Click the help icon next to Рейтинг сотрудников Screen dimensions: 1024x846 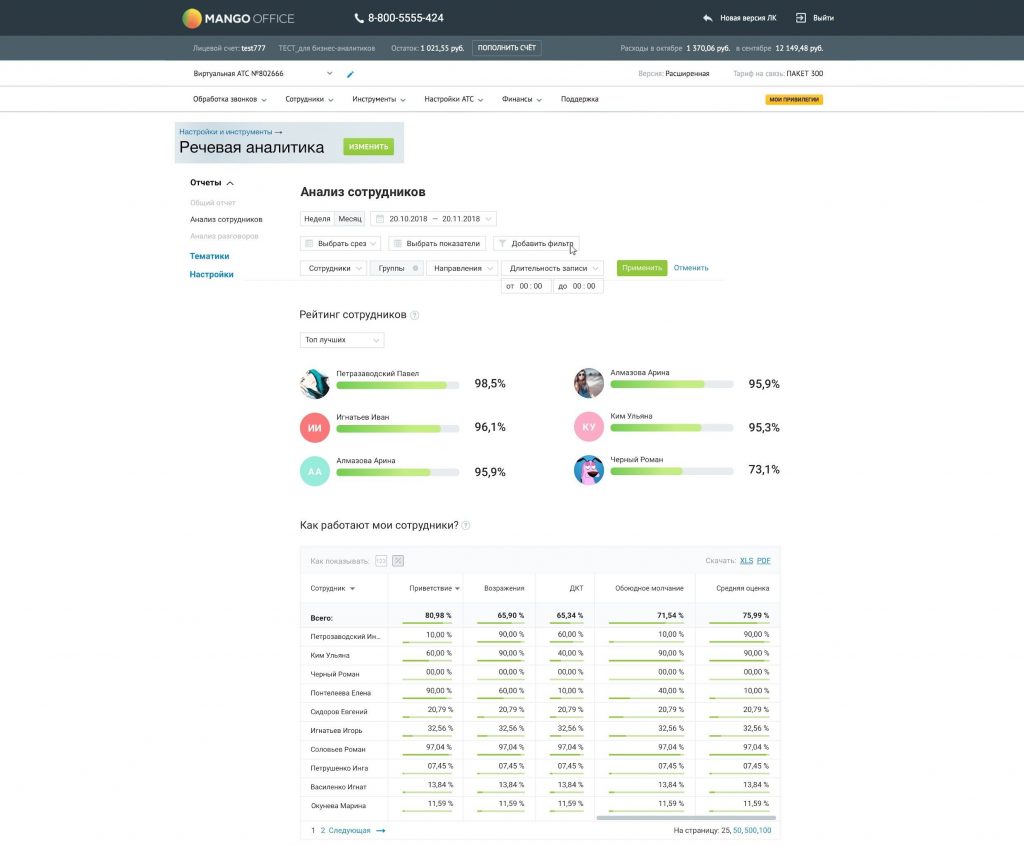414,316
